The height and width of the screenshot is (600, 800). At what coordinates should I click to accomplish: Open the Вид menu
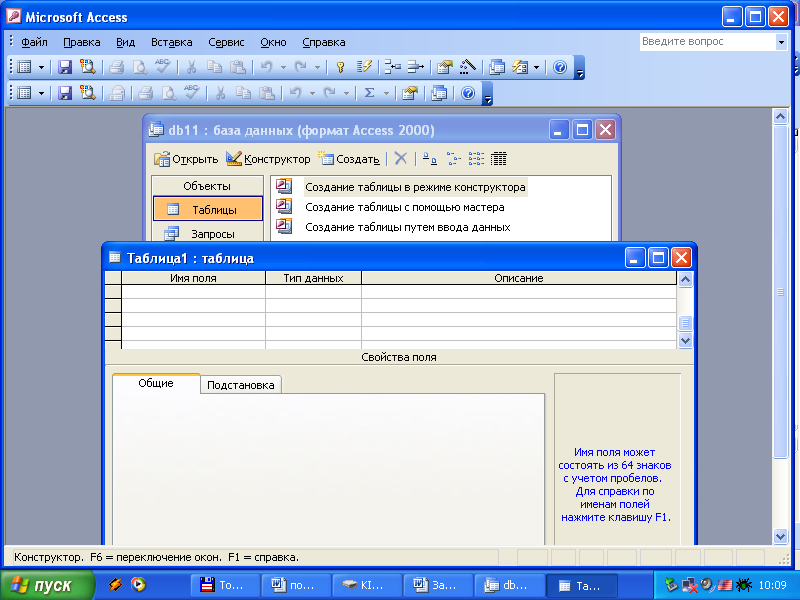pos(126,42)
